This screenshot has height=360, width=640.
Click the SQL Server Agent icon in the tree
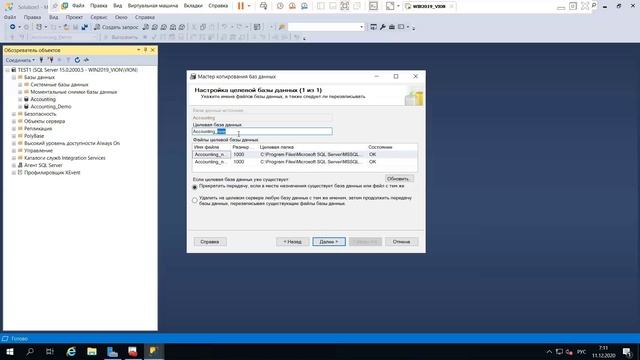click(x=20, y=165)
